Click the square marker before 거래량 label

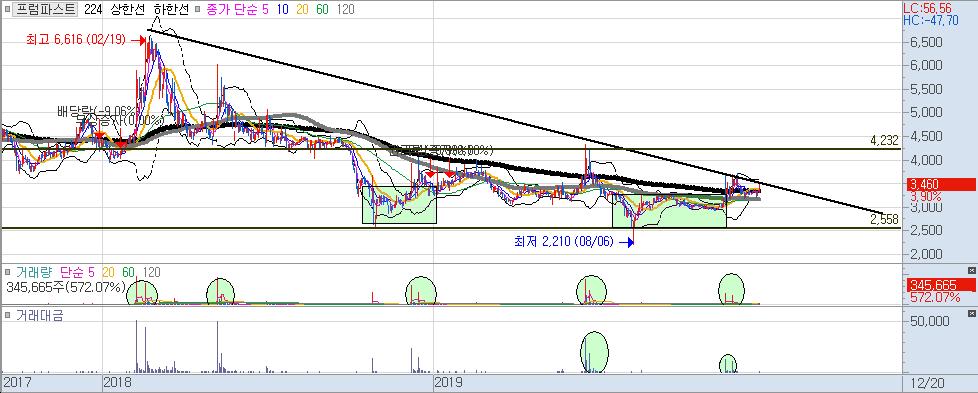click(x=6, y=272)
